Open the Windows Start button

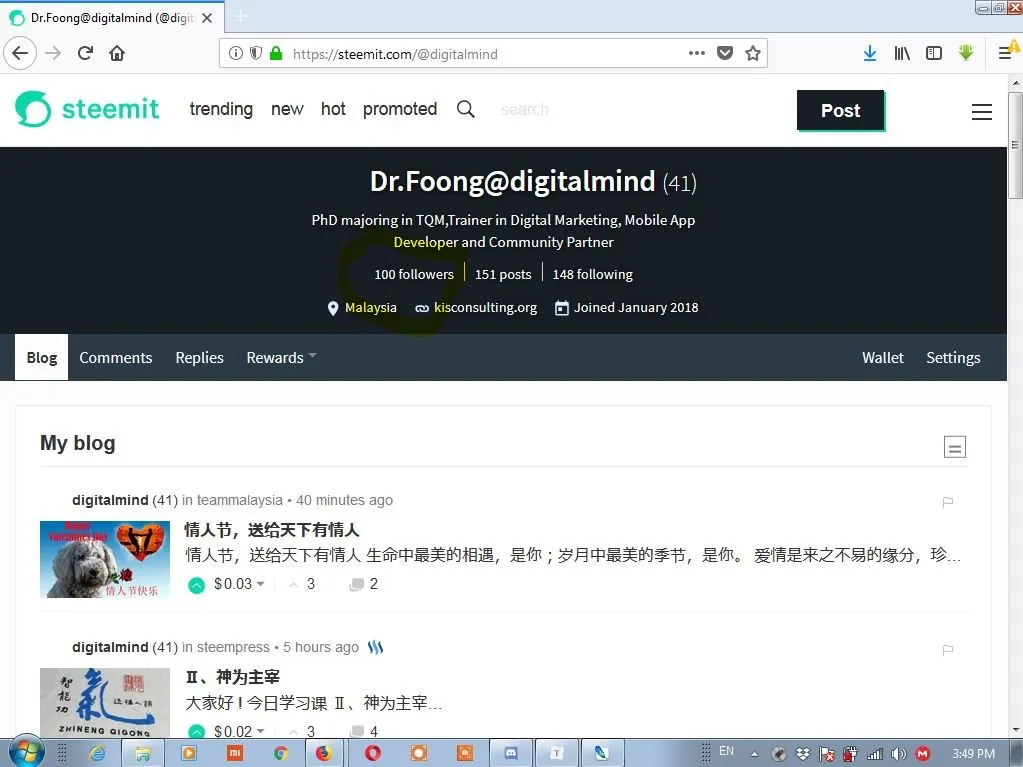[x=26, y=753]
